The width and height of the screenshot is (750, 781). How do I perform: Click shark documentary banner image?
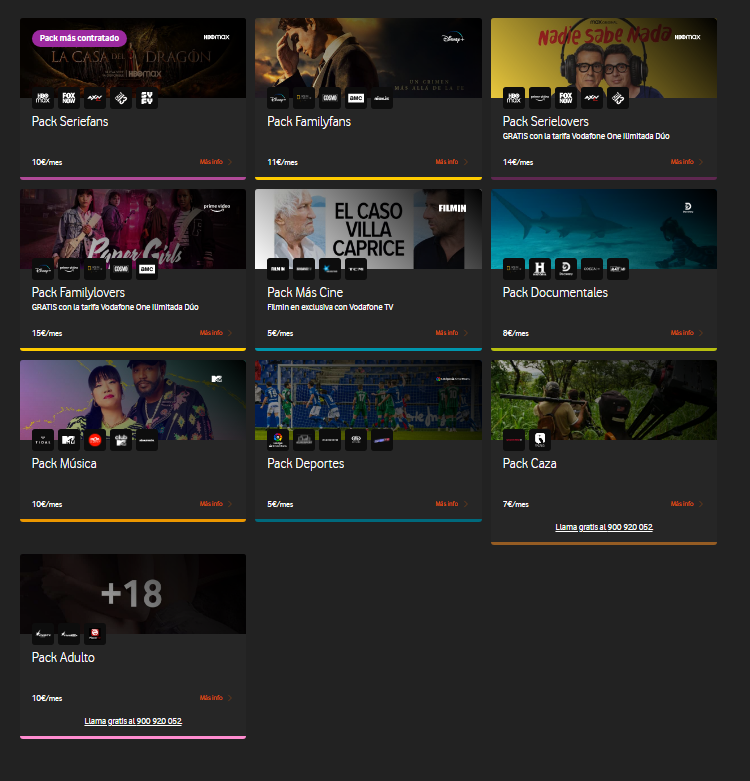[x=604, y=229]
